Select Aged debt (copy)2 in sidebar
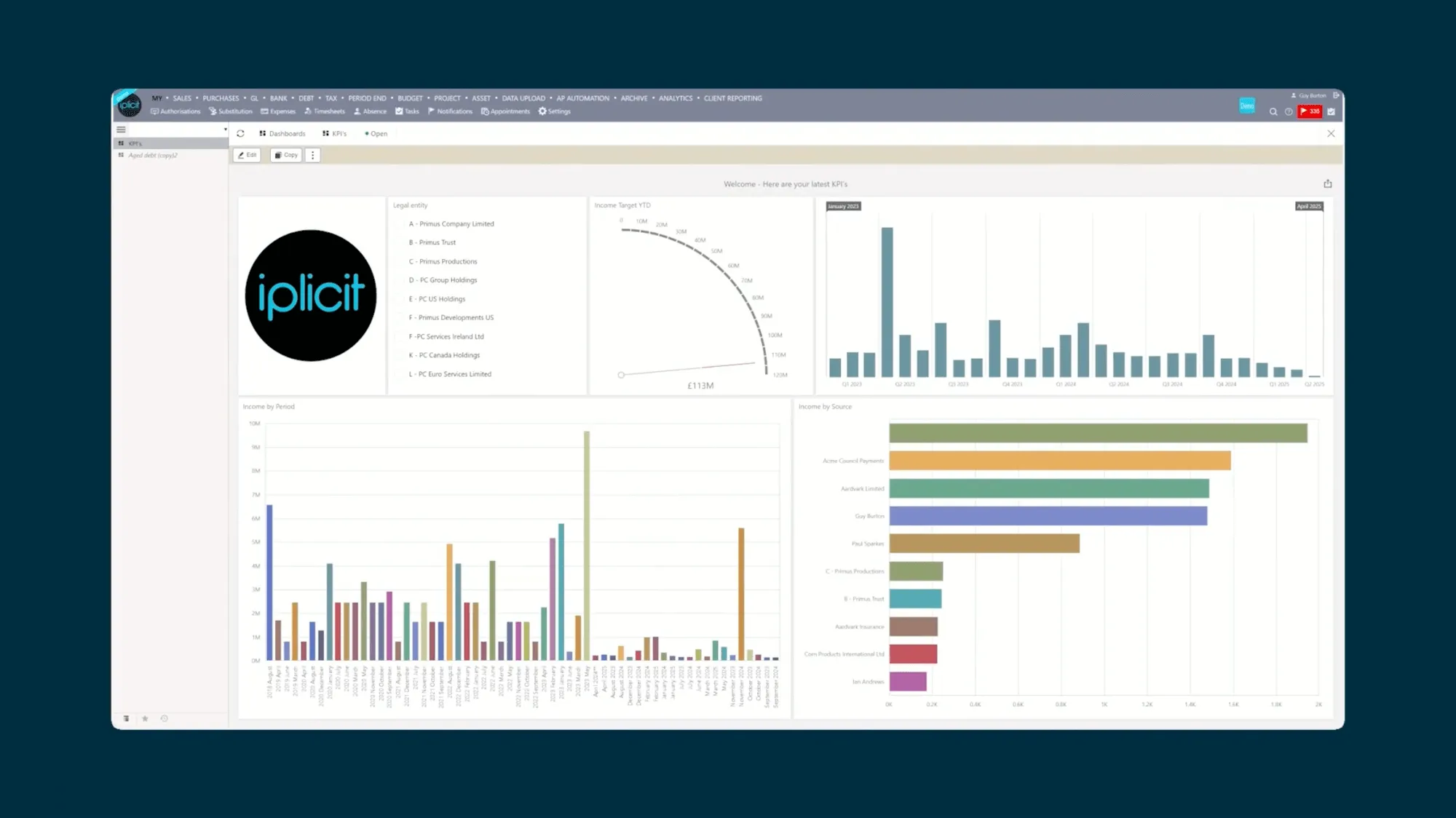This screenshot has height=818, width=1456. pyautogui.click(x=152, y=156)
